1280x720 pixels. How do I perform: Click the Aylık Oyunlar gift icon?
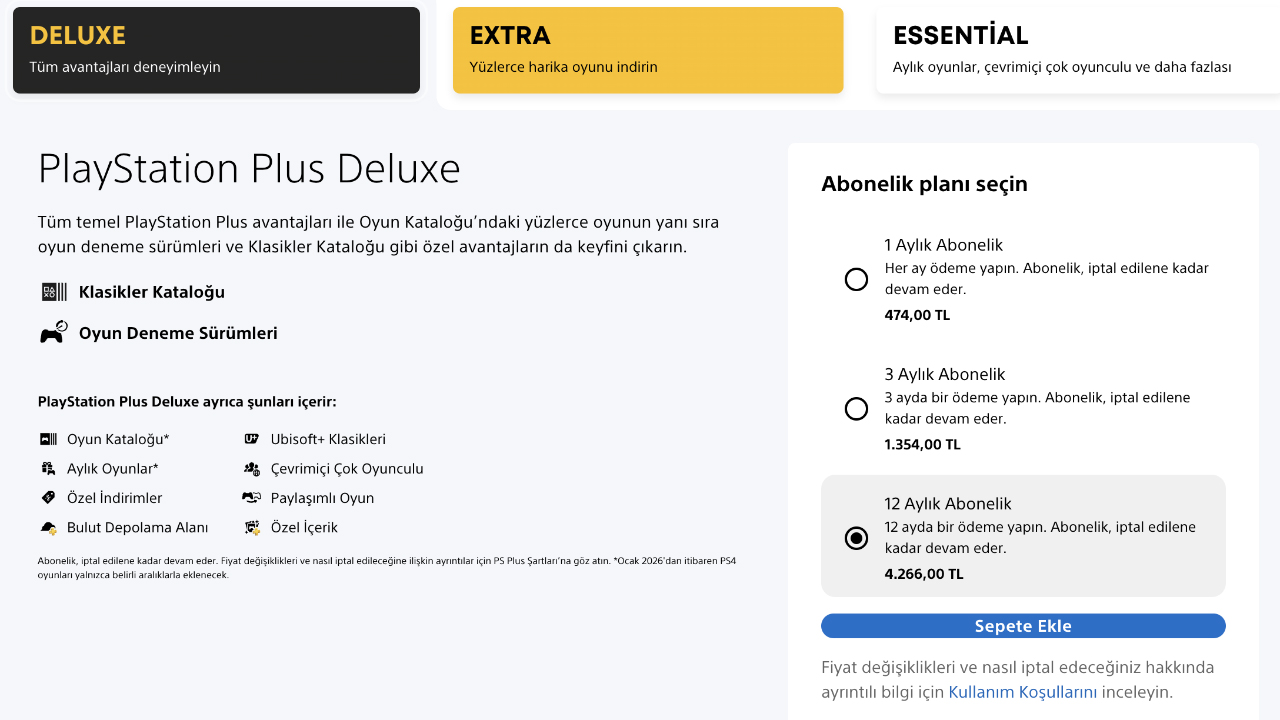[48, 468]
